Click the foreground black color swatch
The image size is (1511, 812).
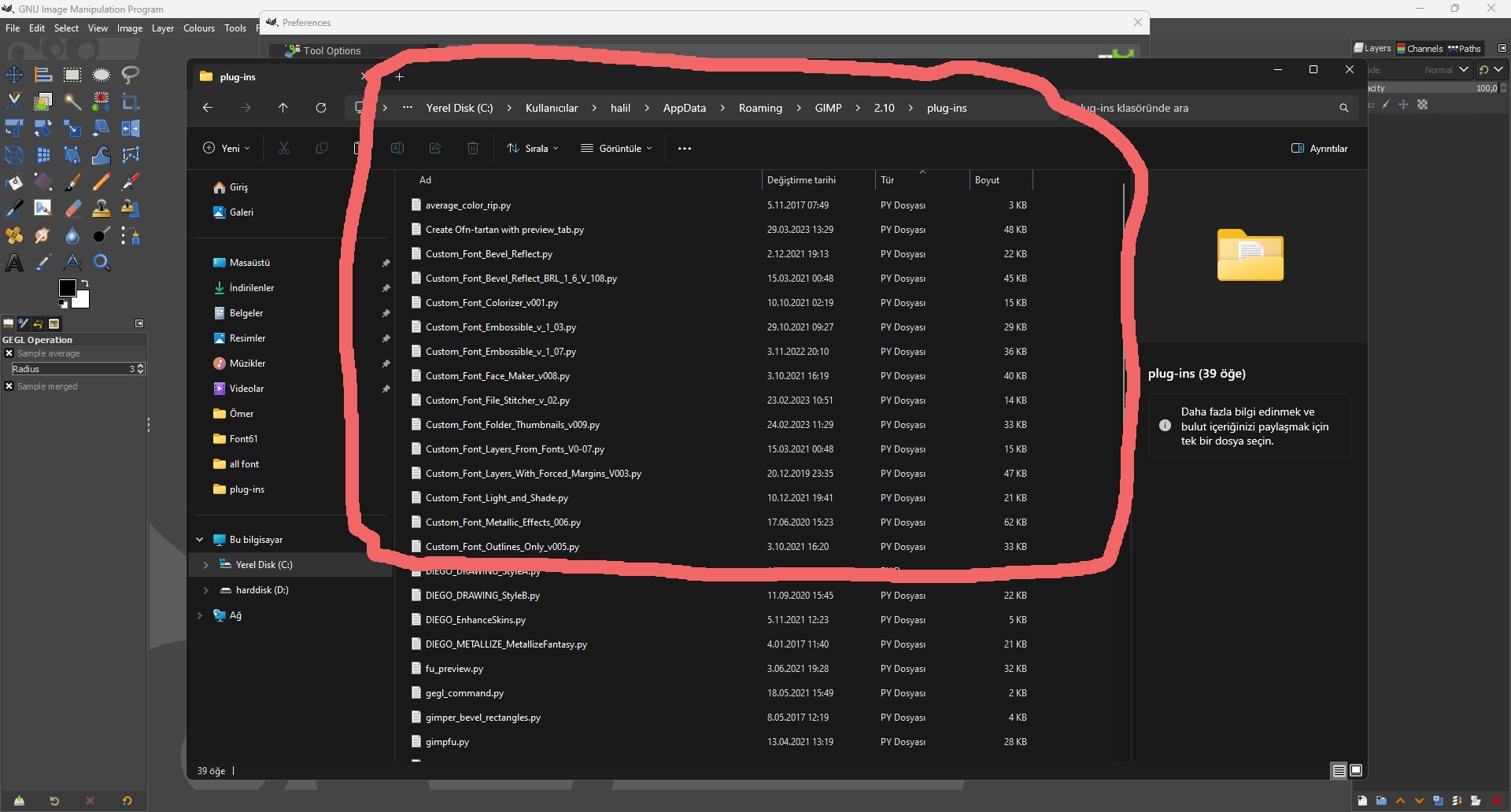click(x=67, y=288)
